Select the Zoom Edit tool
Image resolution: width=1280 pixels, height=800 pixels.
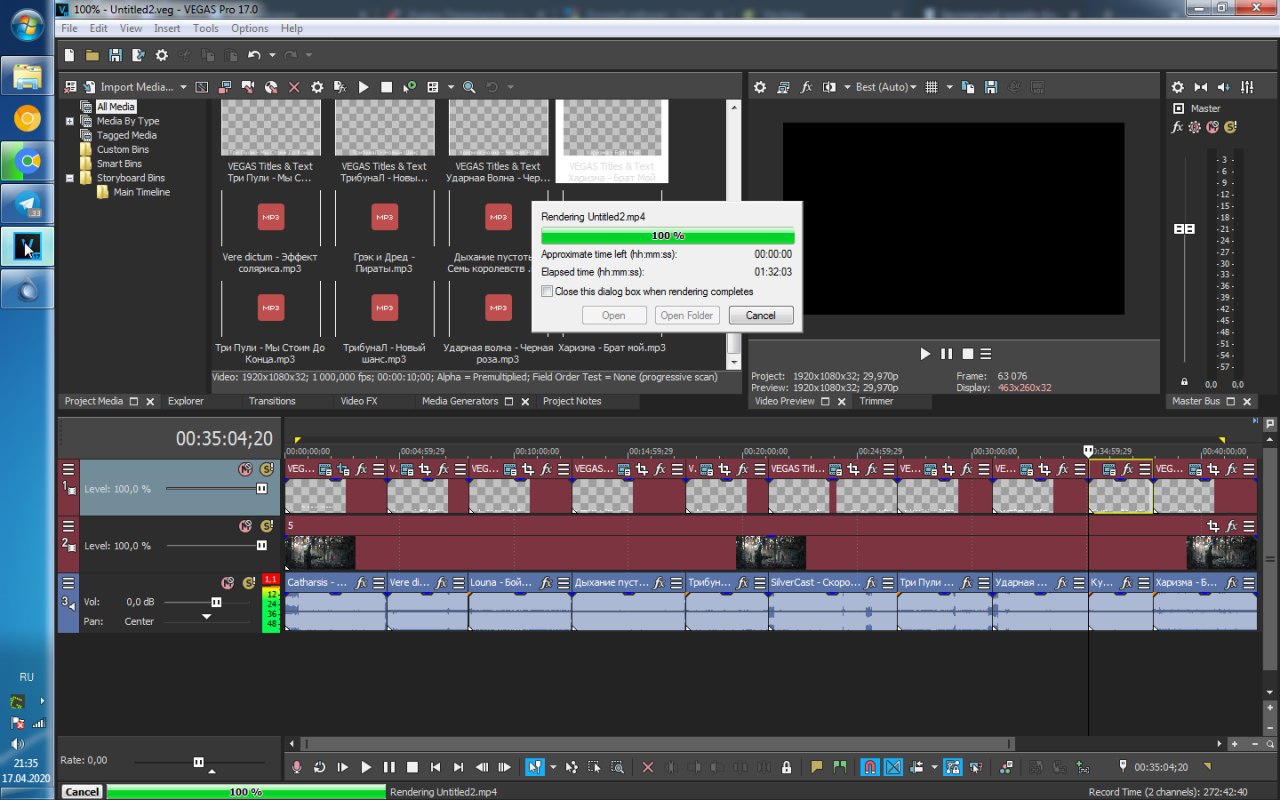coord(618,767)
